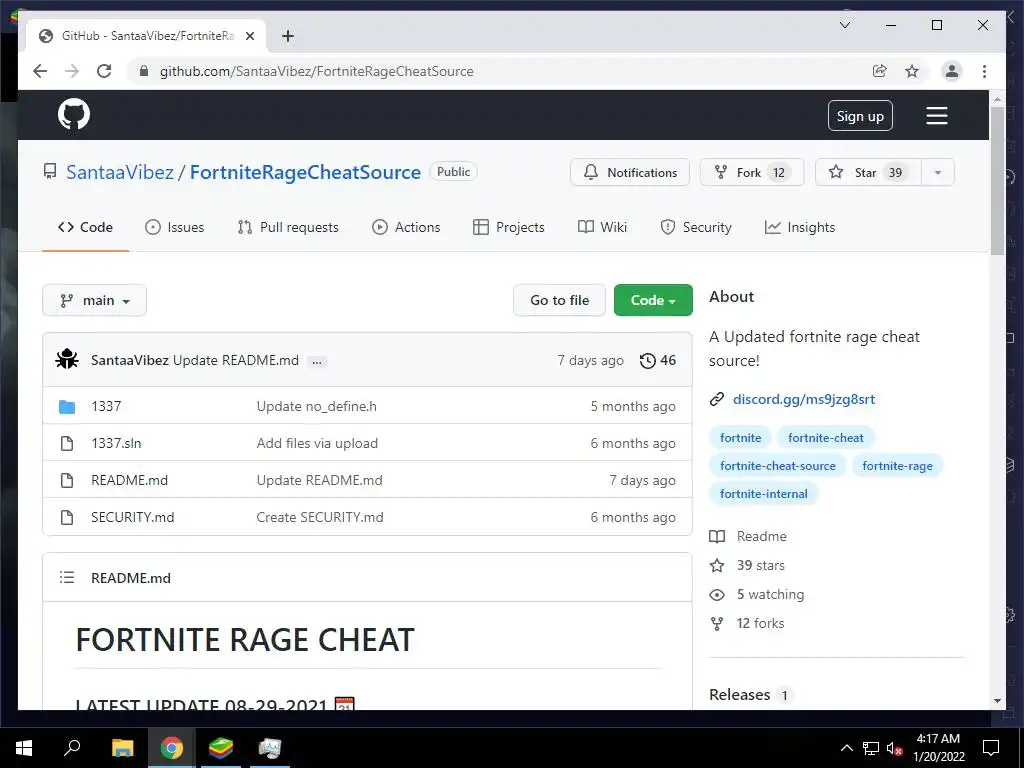This screenshot has width=1024, height=768.
Task: Select the fortnite-rage topic tag
Action: coord(897,466)
